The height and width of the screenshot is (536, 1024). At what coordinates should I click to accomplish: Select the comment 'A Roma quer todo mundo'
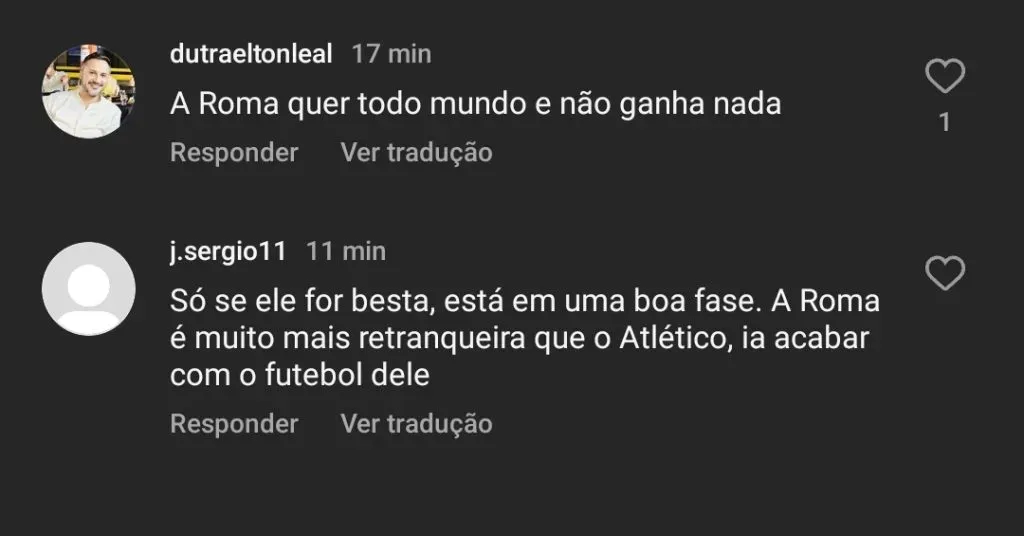[x=475, y=104]
